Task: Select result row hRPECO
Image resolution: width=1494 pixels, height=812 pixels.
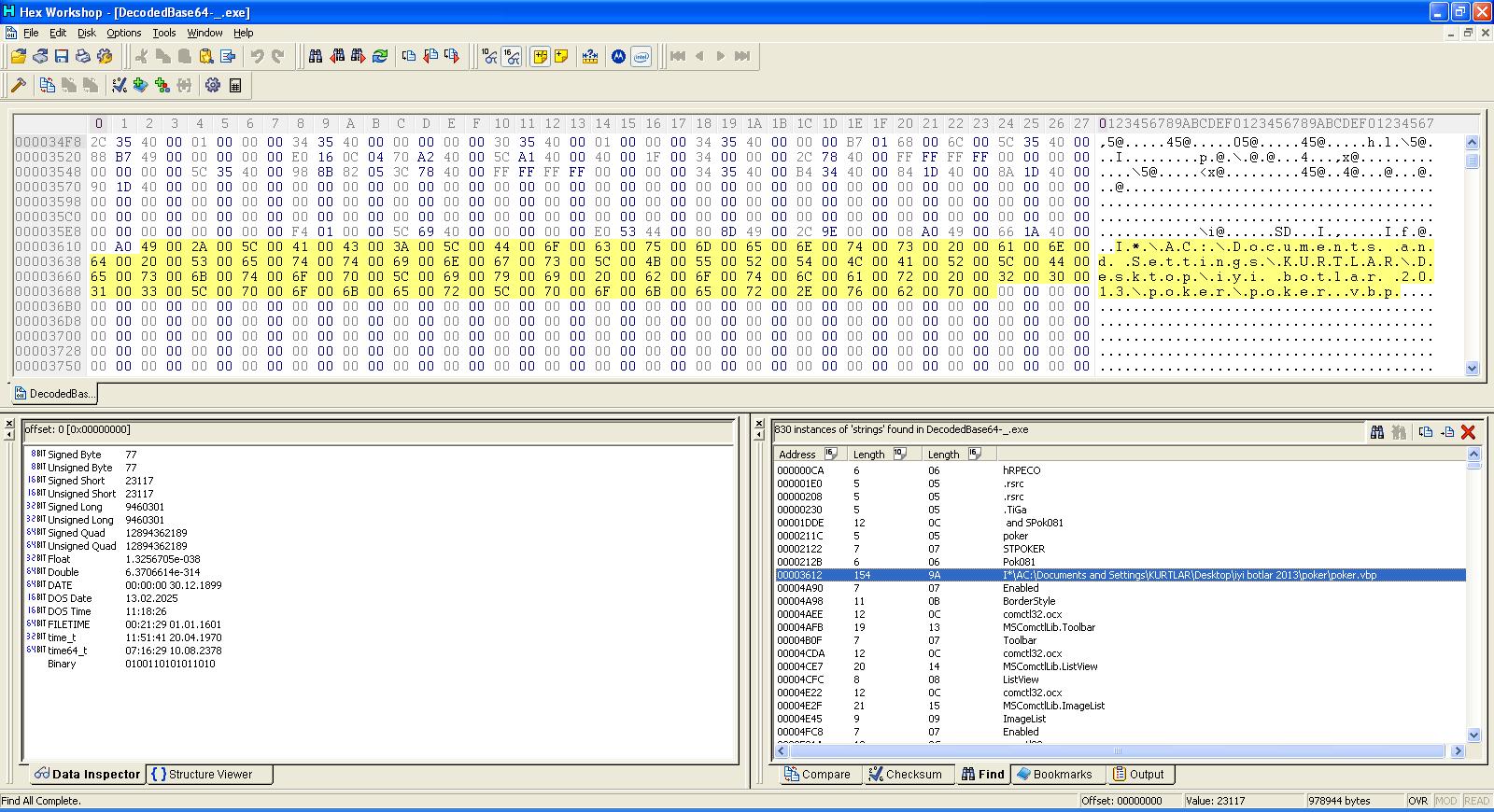Action: 1120,470
